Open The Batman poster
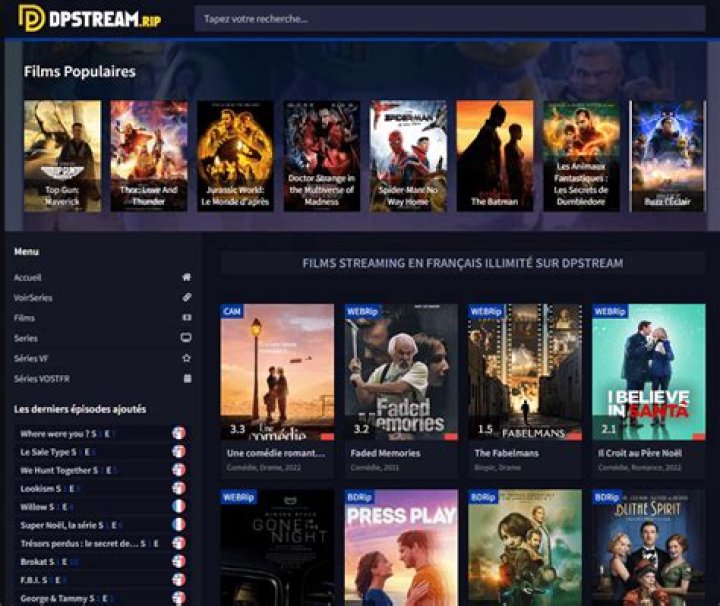This screenshot has width=720, height=606. tap(495, 156)
